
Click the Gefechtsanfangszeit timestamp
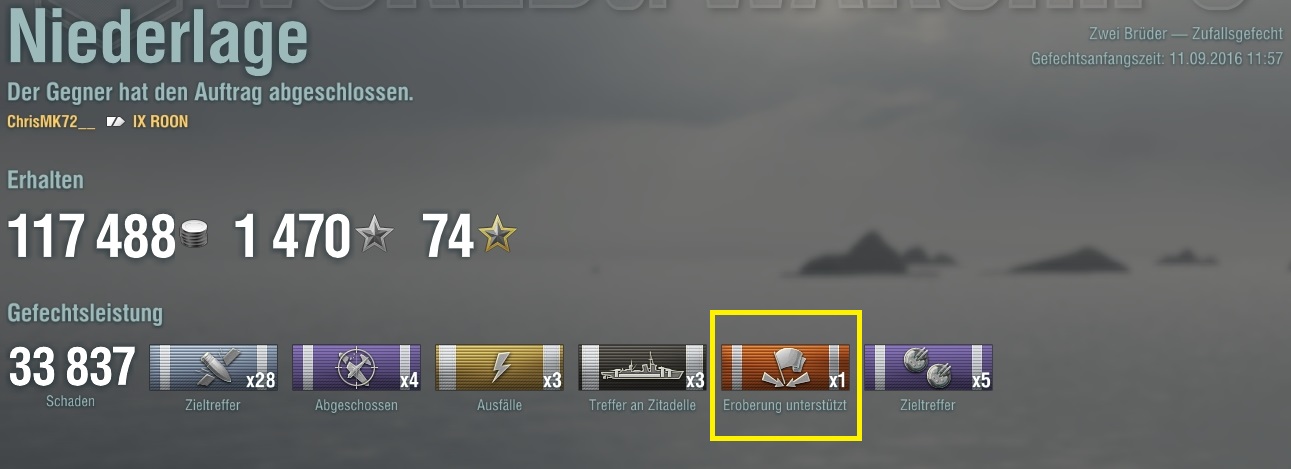pos(1157,59)
